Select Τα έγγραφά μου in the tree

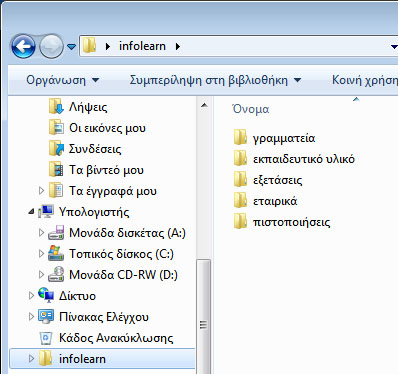[x=113, y=191]
